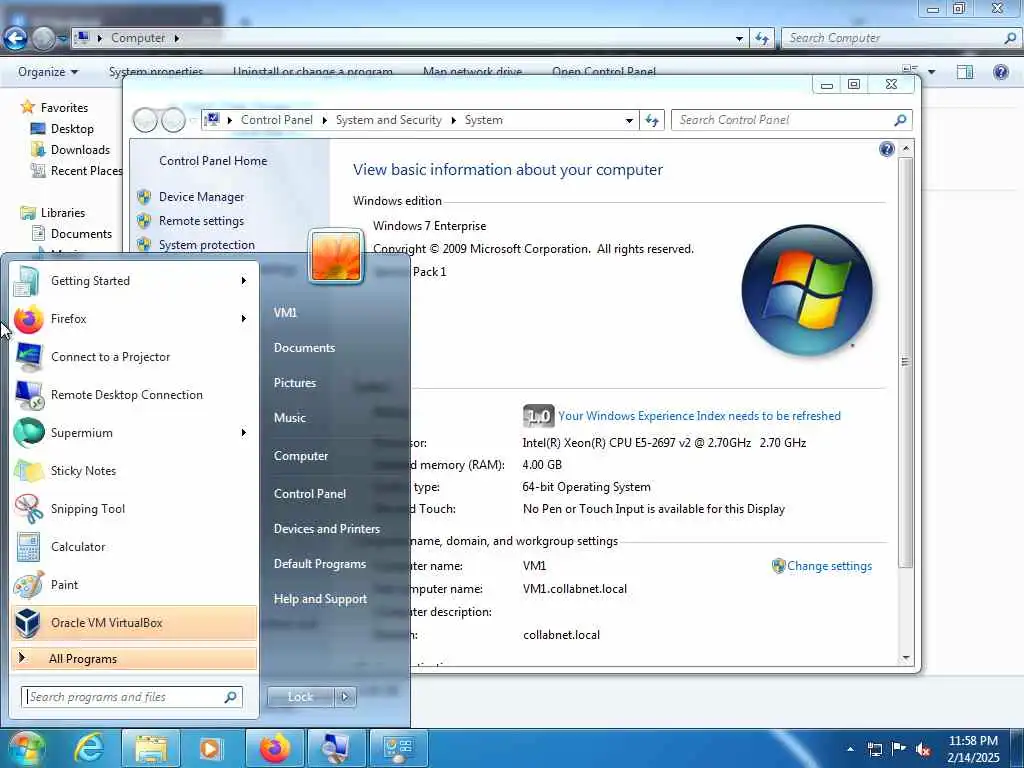Screen dimensions: 1024x768
Task: Open Devices and Printers
Action: click(x=327, y=529)
